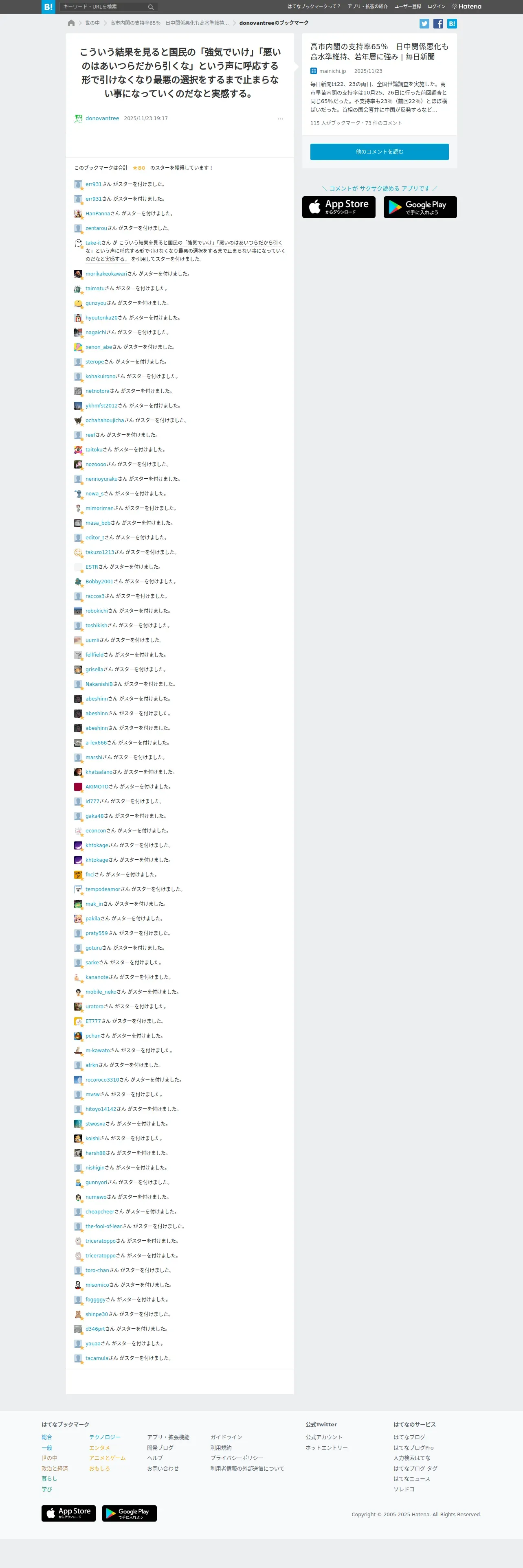Screen dimensions: 523x1568
Task: Open the Google Play badge in sidebar
Action: (420, 207)
